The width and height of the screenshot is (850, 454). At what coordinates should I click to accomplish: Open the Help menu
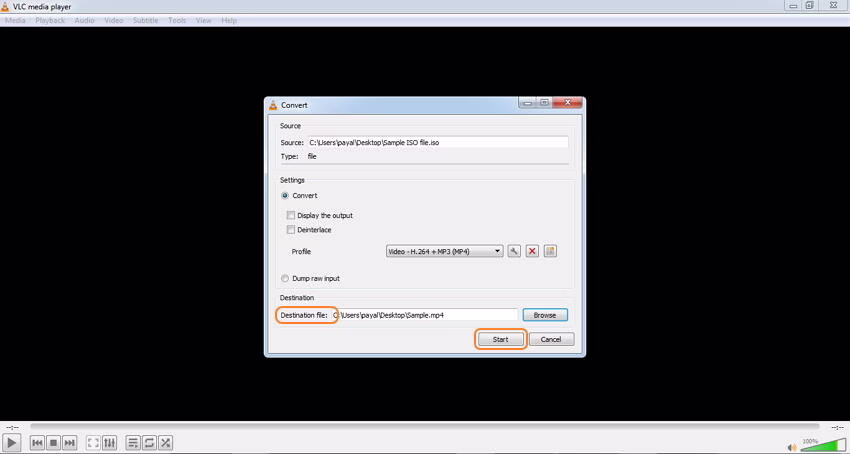point(229,21)
